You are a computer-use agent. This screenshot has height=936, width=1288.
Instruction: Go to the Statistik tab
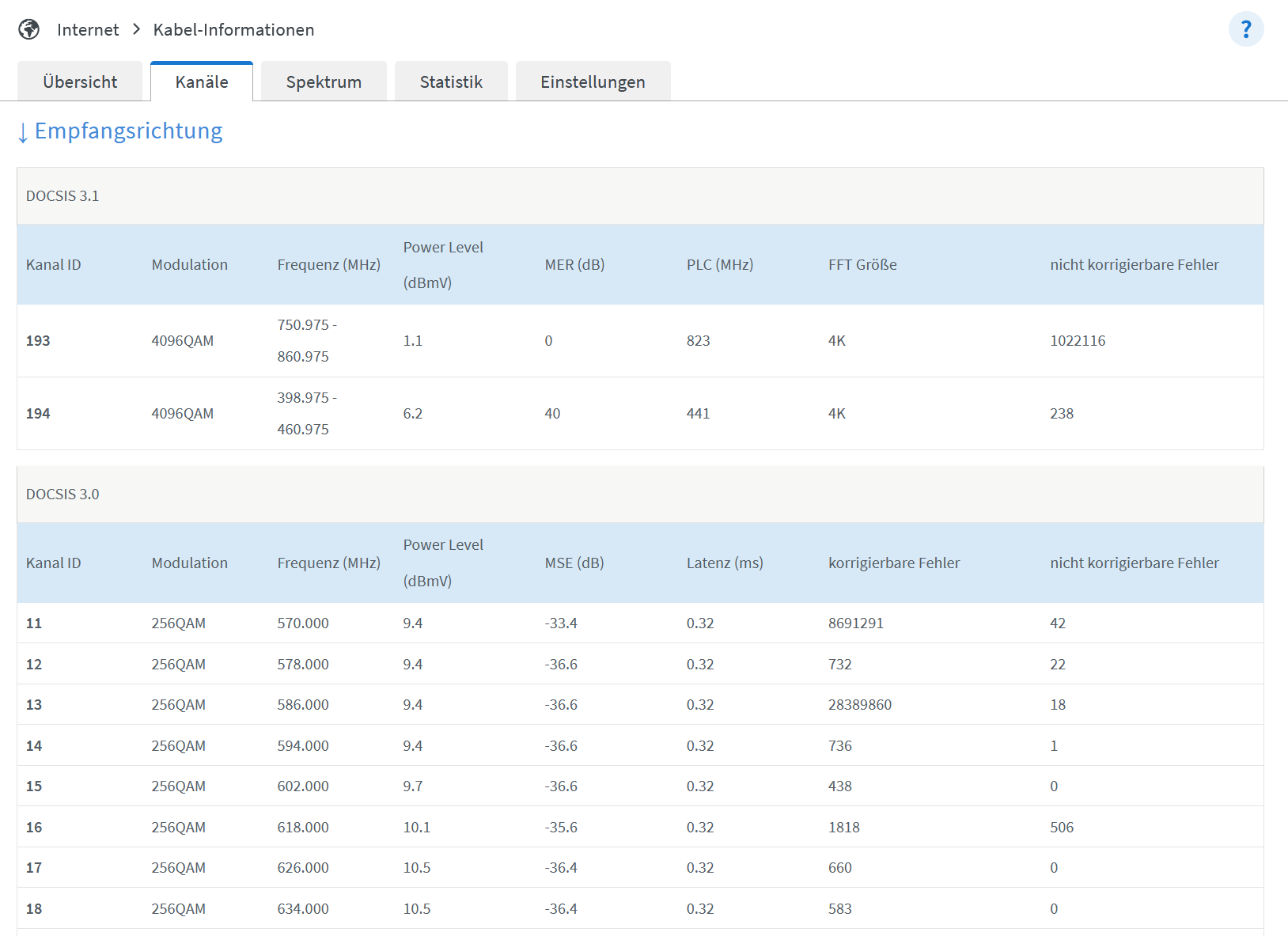(x=451, y=81)
